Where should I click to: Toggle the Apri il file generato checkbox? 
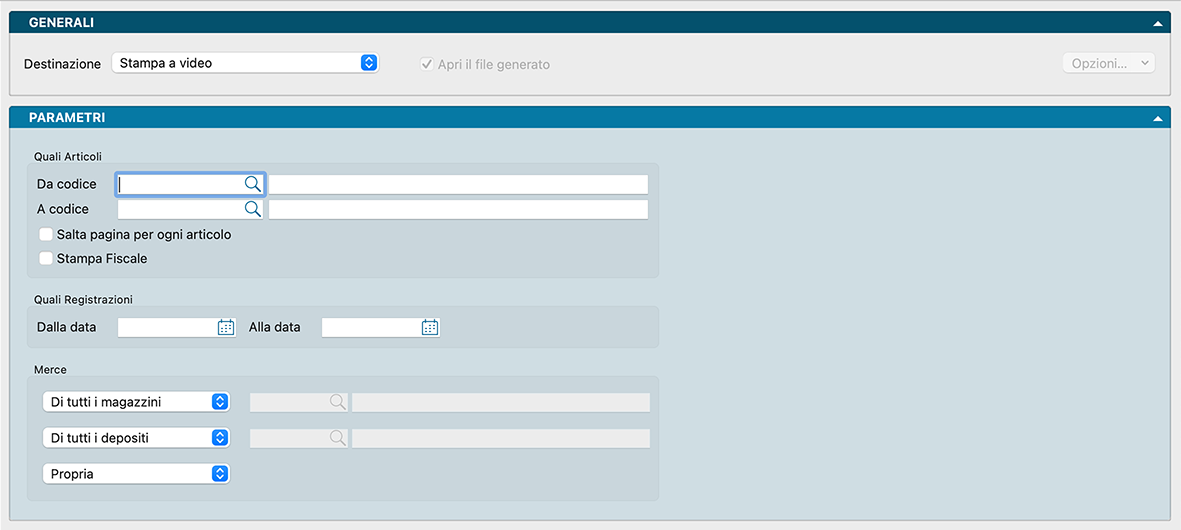tap(427, 64)
